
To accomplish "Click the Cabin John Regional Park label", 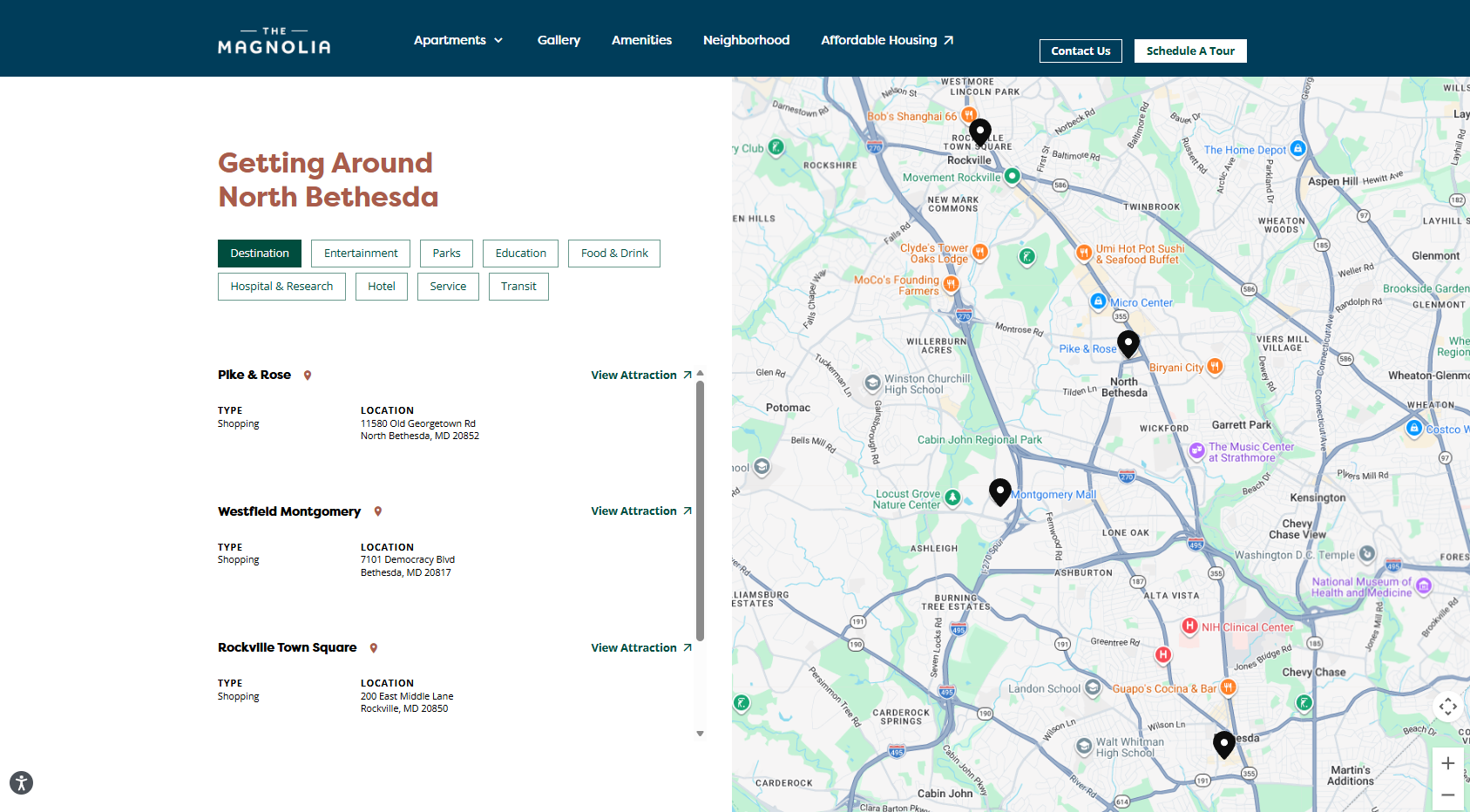I will (x=979, y=440).
